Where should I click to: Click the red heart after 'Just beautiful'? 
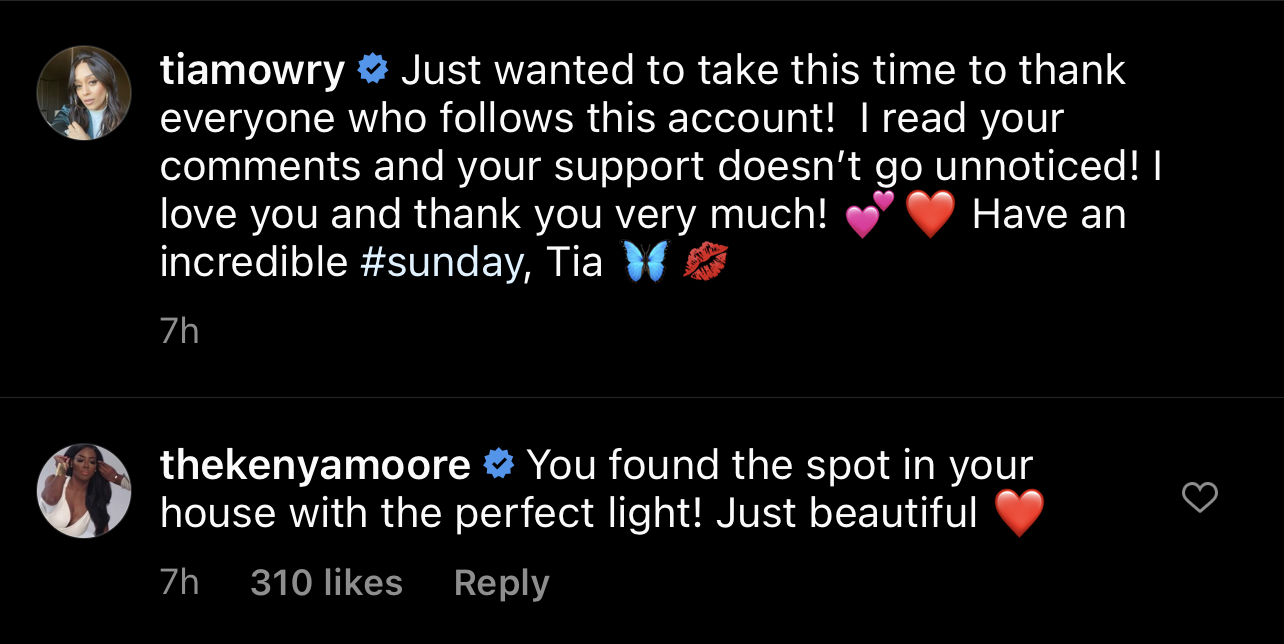click(x=1020, y=513)
